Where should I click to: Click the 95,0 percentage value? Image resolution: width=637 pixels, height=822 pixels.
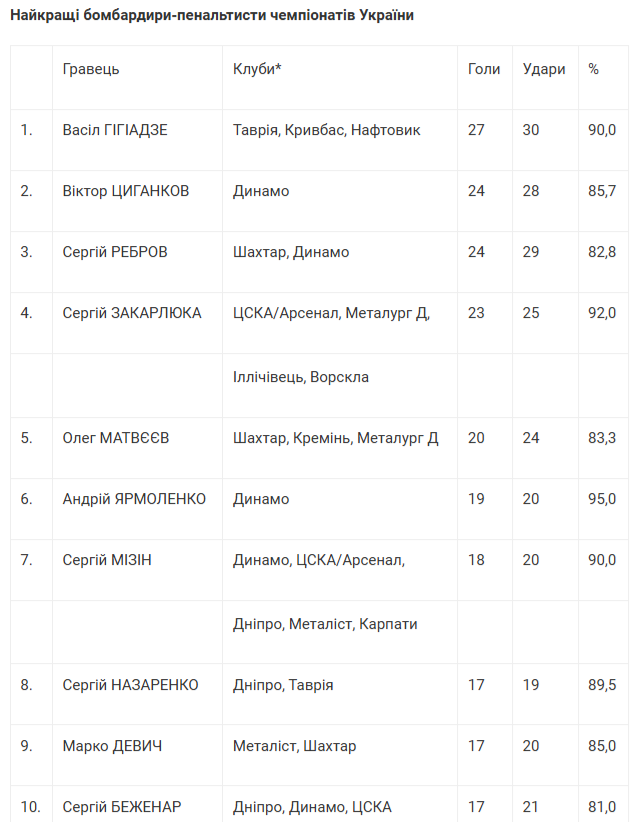click(602, 499)
